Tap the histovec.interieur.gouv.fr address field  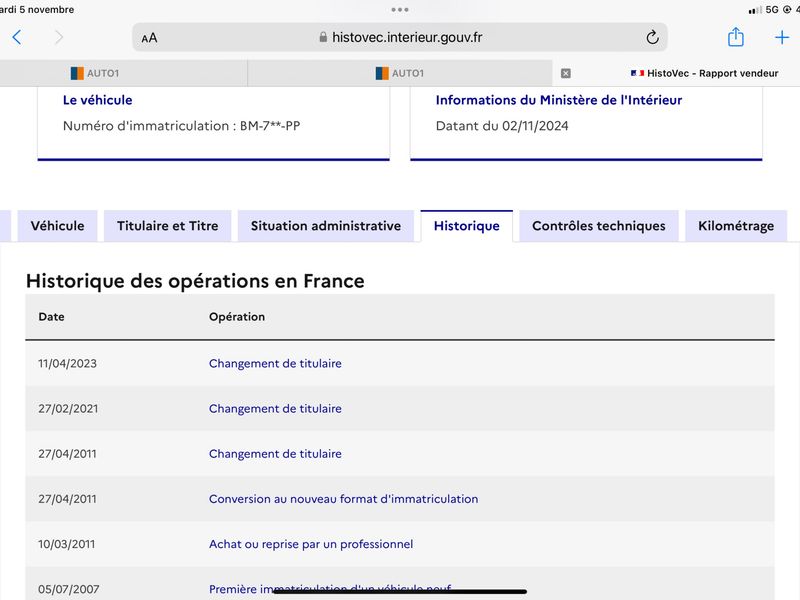[x=400, y=37]
